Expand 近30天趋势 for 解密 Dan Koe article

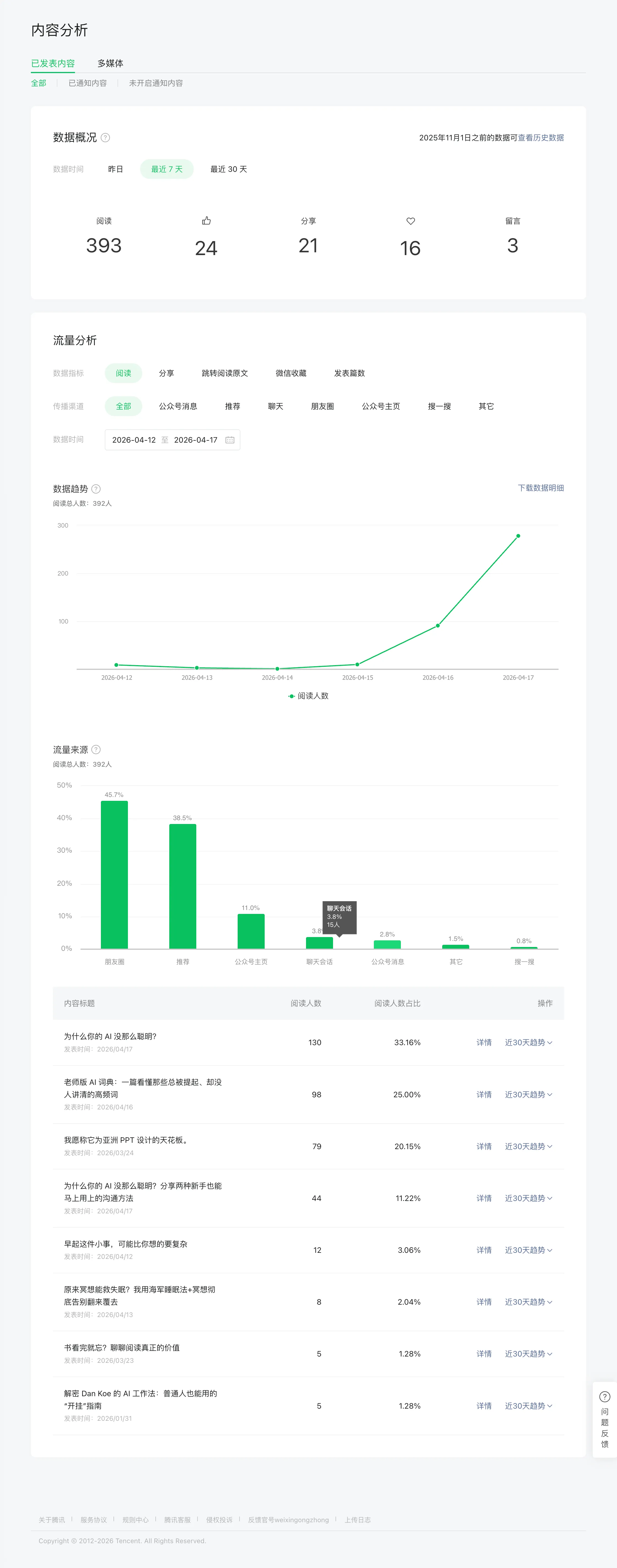[528, 1406]
